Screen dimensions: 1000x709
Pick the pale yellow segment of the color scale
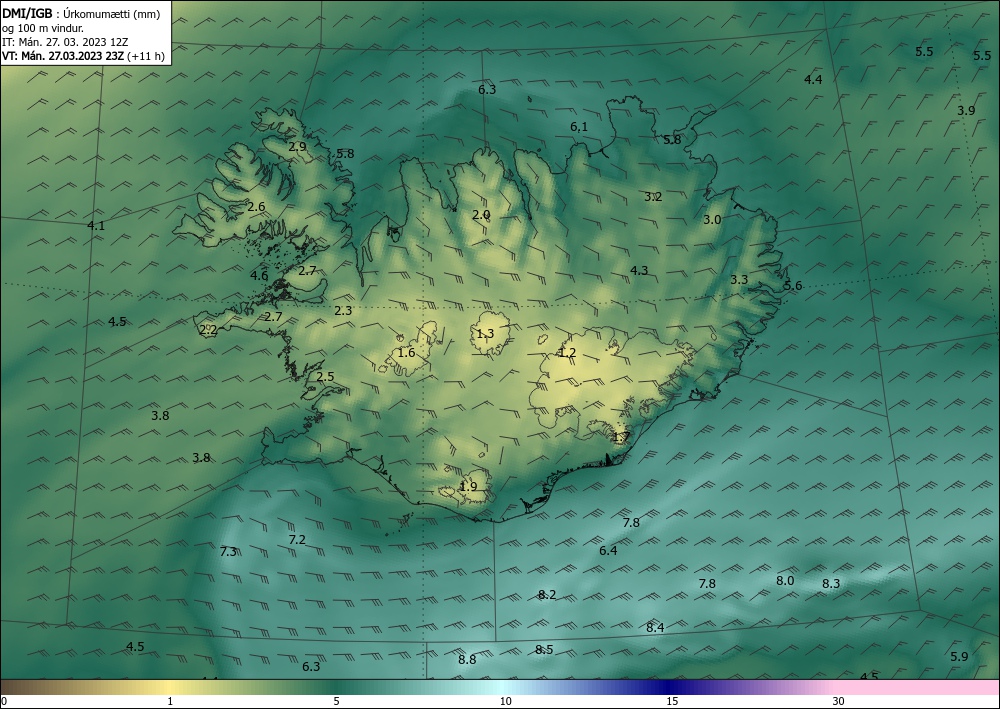(x=169, y=687)
